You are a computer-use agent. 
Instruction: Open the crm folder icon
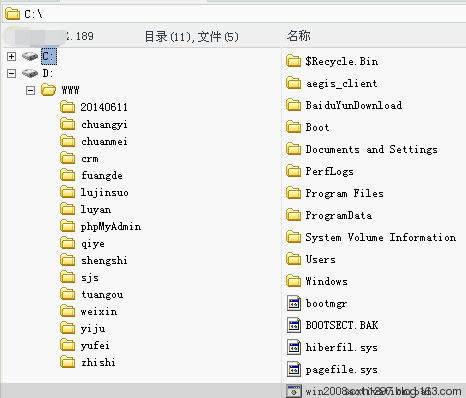coord(68,158)
